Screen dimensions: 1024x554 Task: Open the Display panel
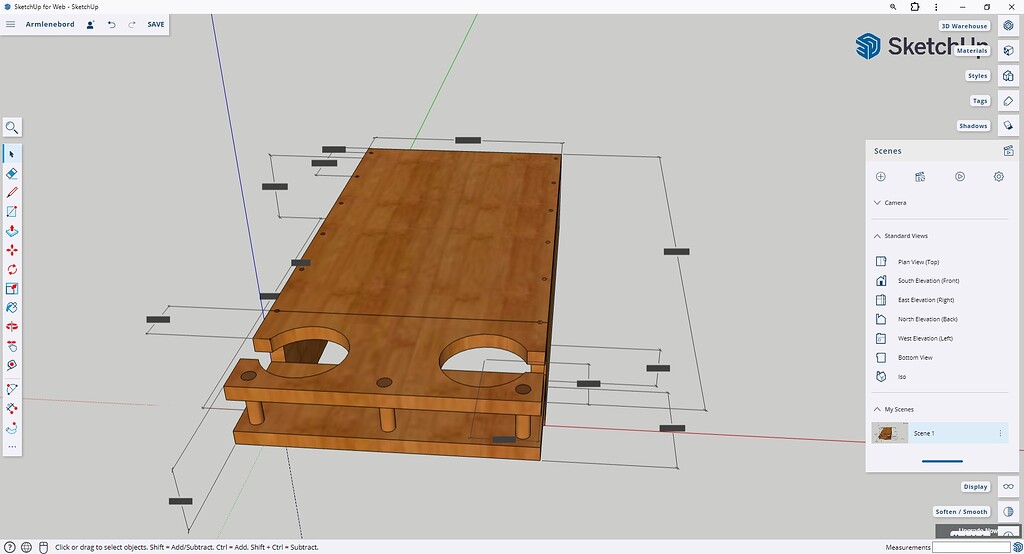coord(1008,487)
